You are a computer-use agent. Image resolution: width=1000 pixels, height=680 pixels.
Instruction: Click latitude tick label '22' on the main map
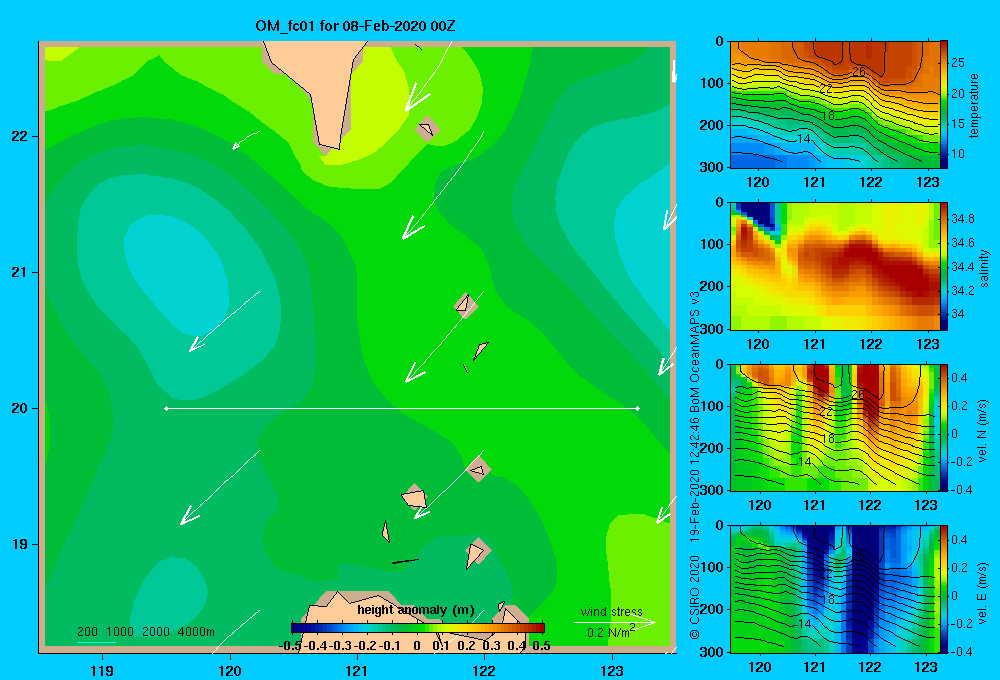coord(20,136)
